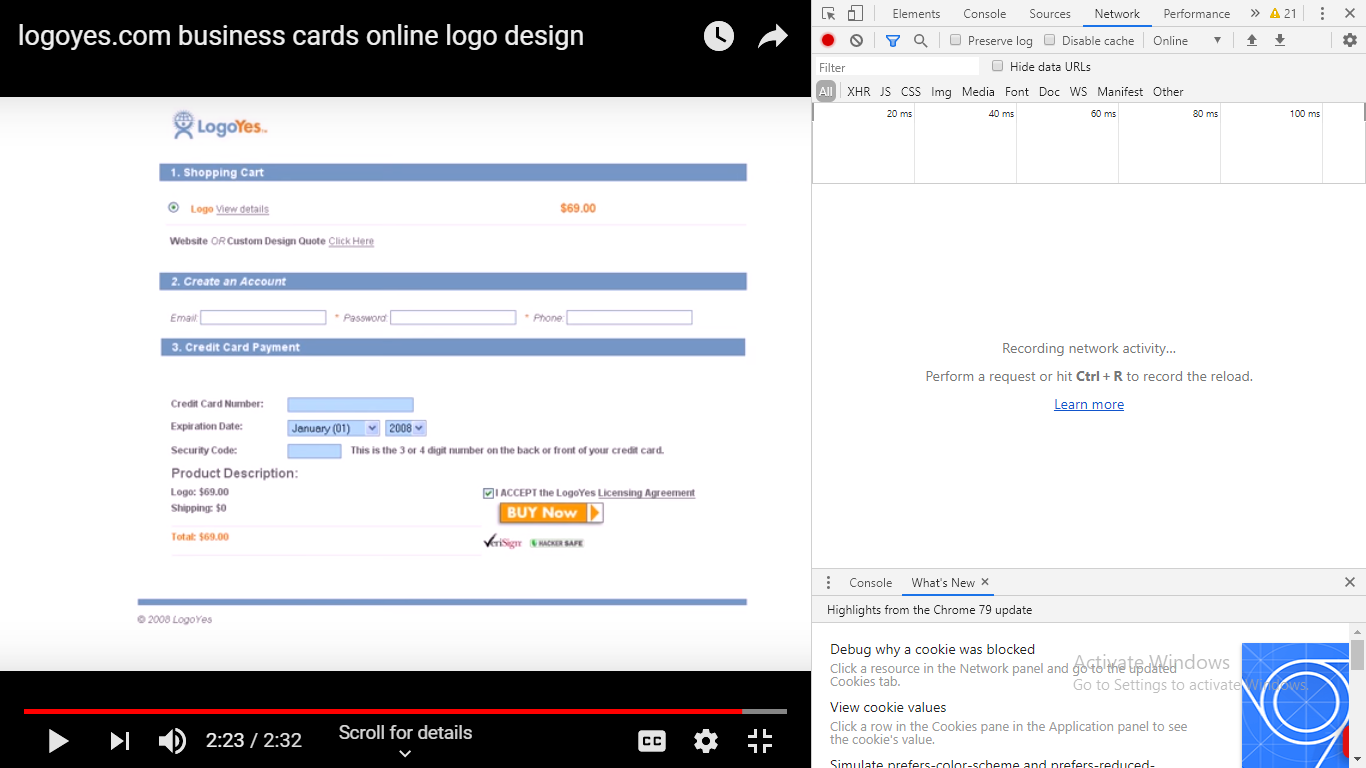Filter requests by Other

point(1168,91)
